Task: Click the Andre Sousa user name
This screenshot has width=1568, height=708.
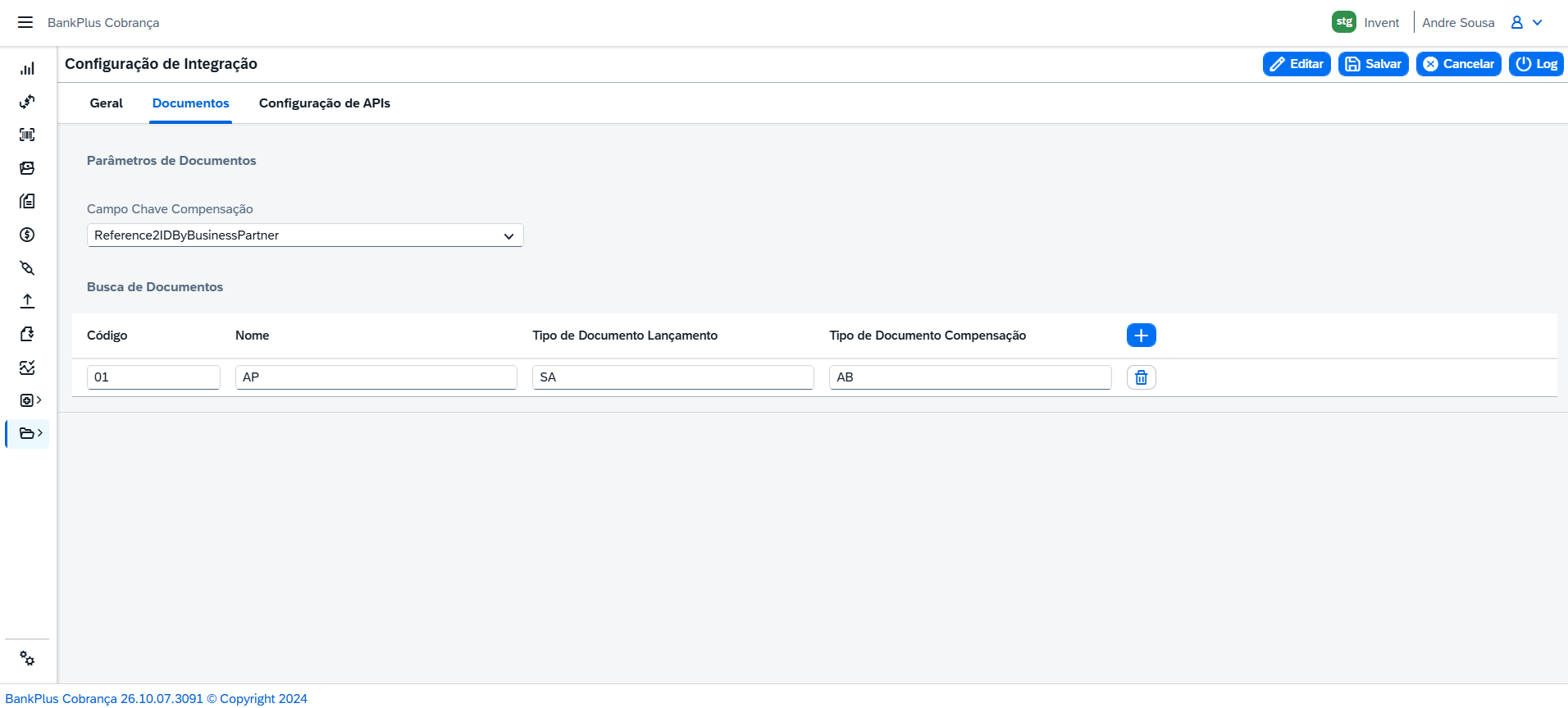Action: pos(1458,23)
